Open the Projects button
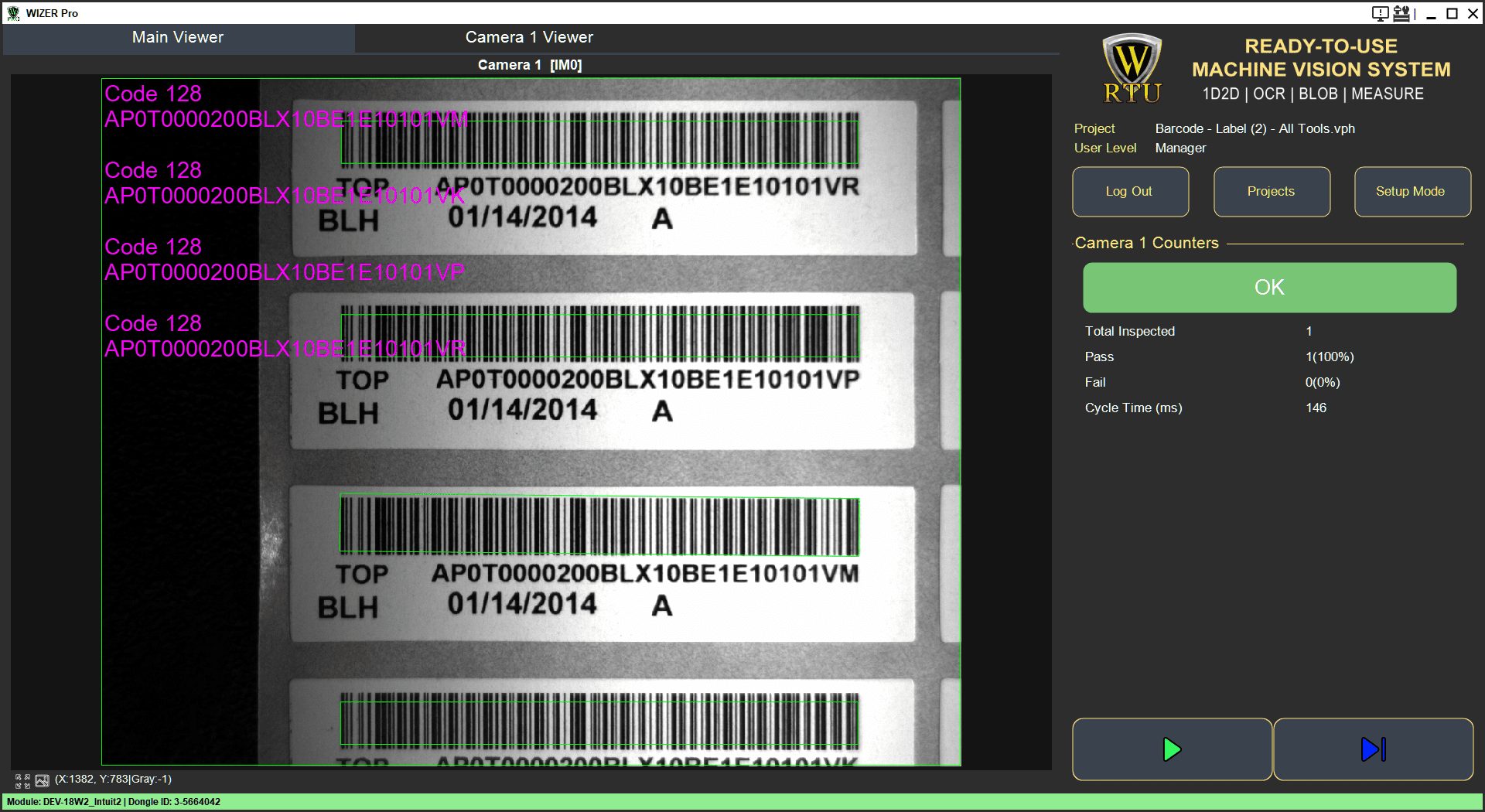Viewport: 1485px width, 812px height. [x=1271, y=192]
